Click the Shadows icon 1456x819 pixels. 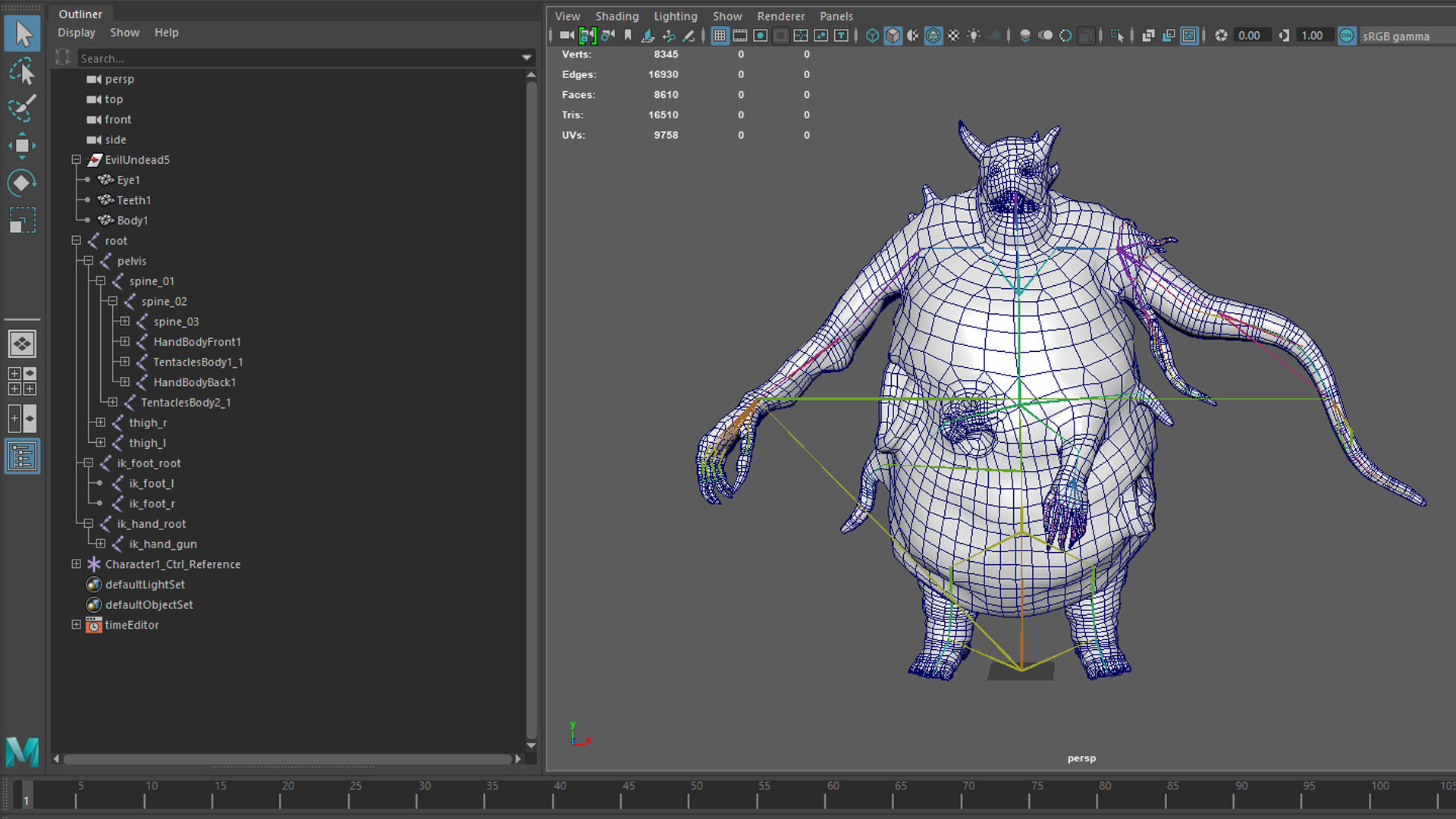click(x=994, y=36)
